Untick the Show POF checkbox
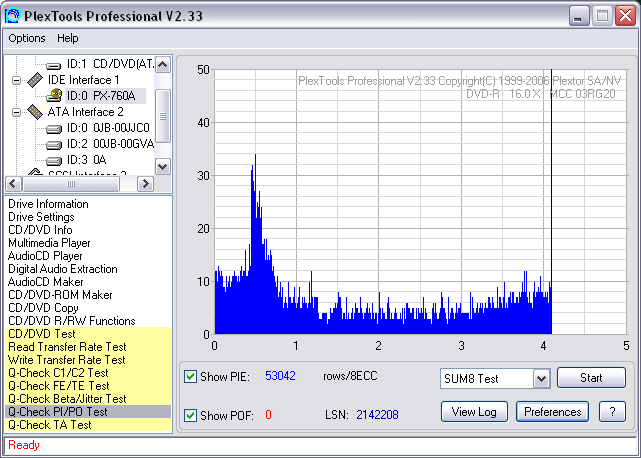Image resolution: width=641 pixels, height=458 pixels. pyautogui.click(x=190, y=415)
